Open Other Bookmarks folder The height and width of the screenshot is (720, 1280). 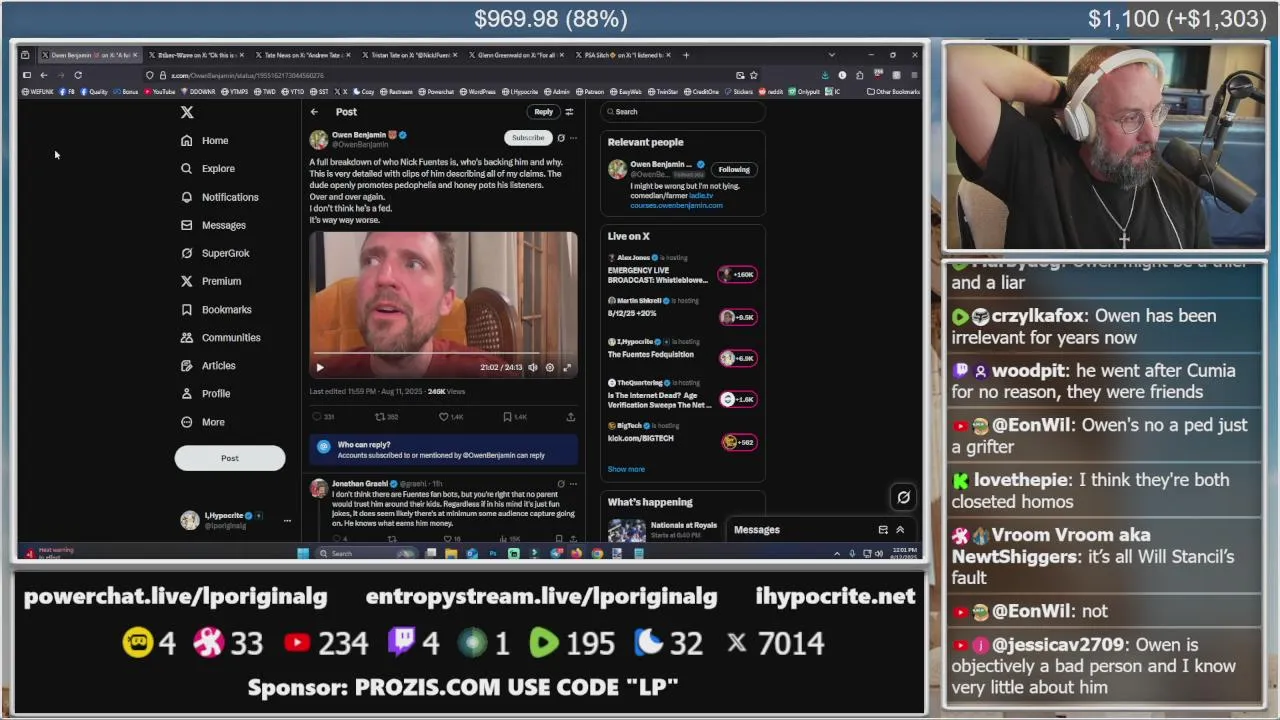coord(893,92)
